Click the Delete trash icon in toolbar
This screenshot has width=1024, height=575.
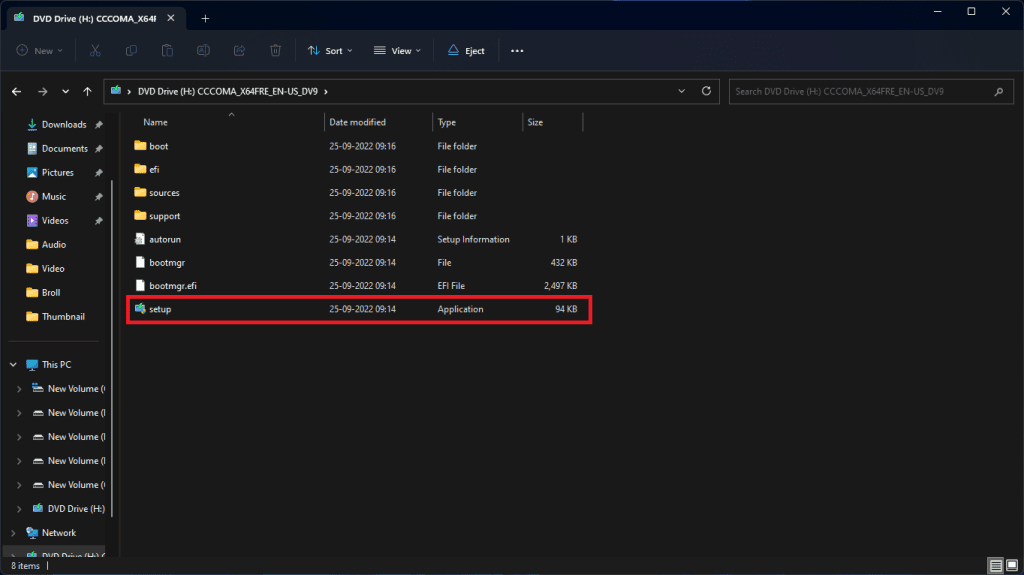tap(276, 51)
